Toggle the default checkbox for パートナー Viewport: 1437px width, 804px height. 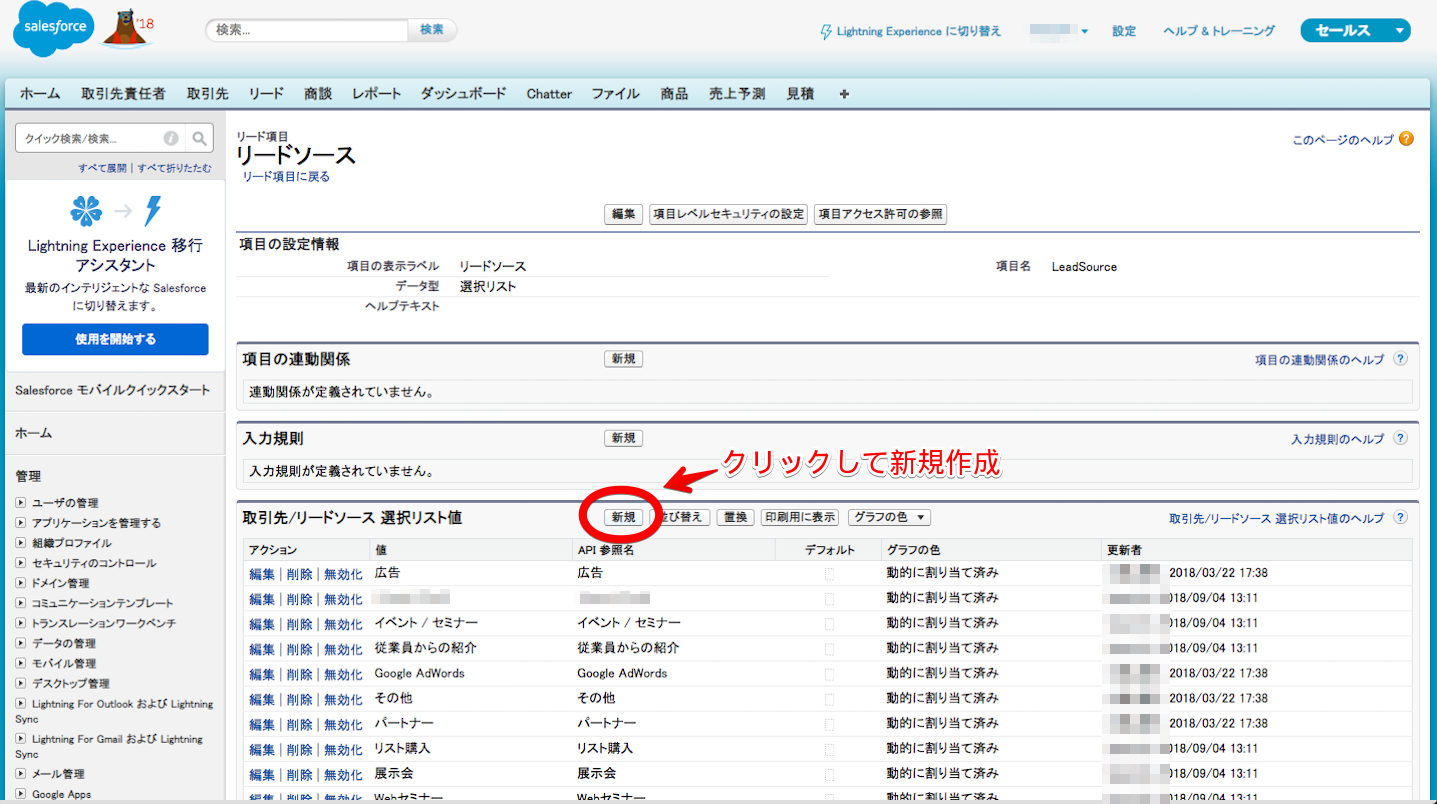click(829, 723)
